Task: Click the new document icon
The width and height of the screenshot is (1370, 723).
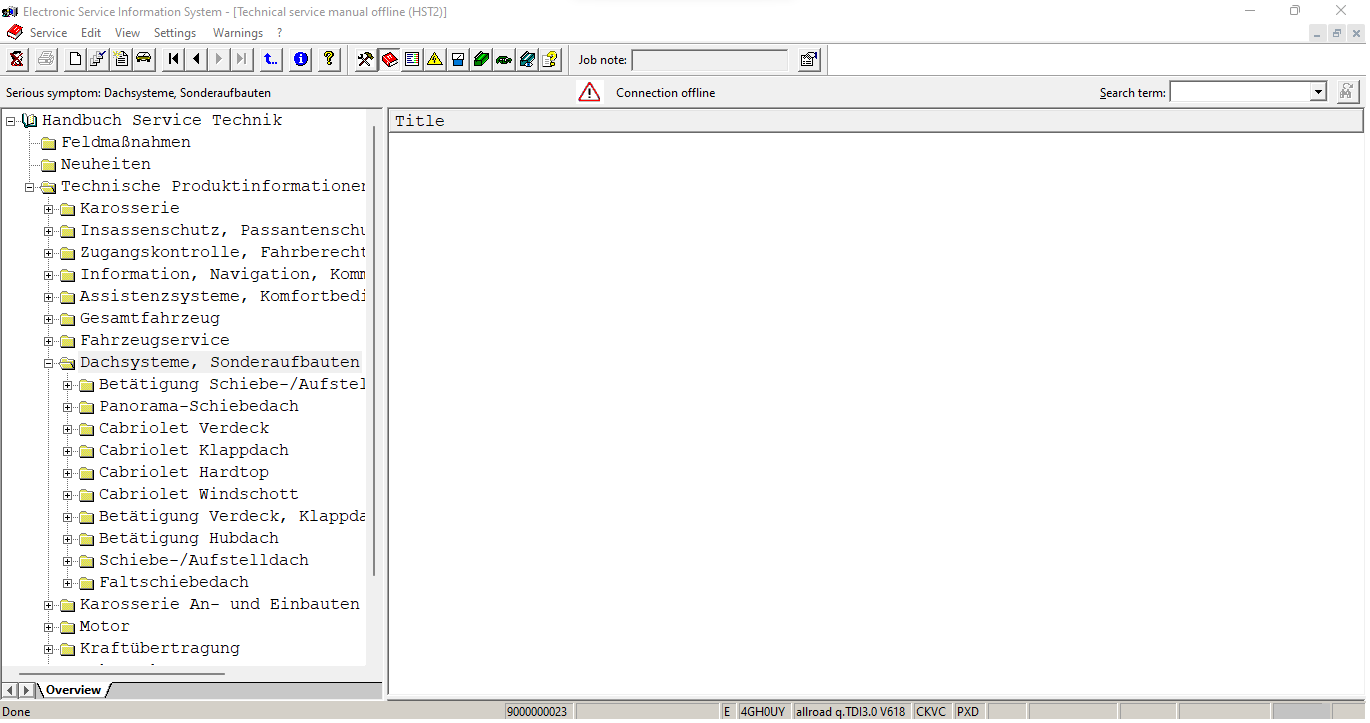Action: click(73, 59)
